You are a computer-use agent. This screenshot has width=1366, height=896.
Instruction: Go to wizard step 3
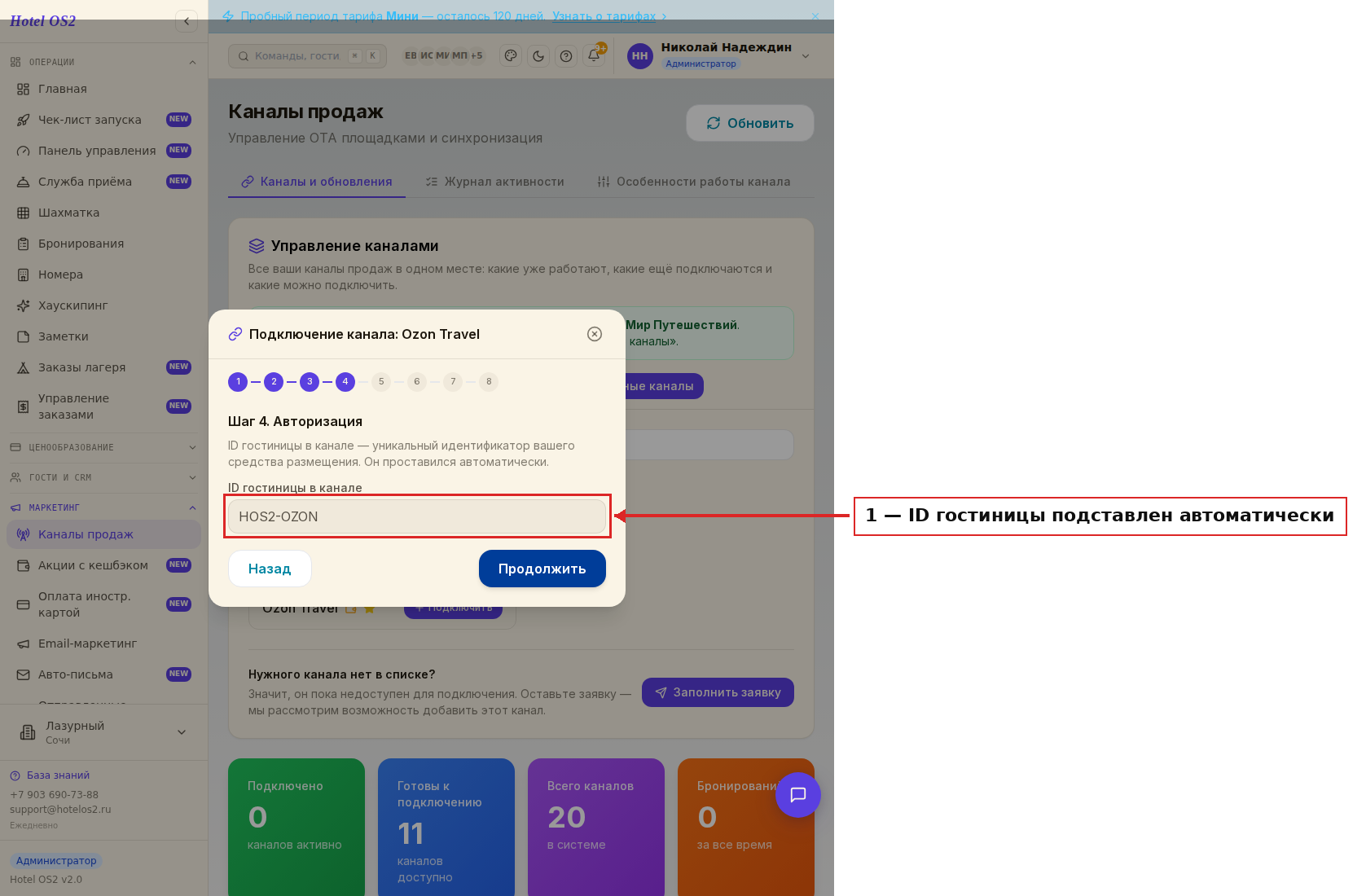[310, 381]
